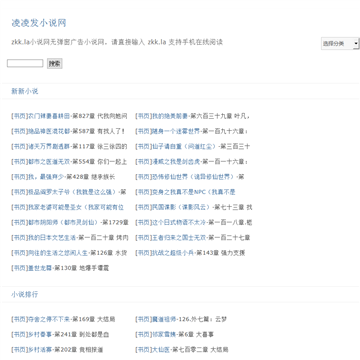Image resolution: width=360 pixels, height=360 pixels.
Task: Click [书页] beside chapter 第143章
Action: (x=143, y=253)
